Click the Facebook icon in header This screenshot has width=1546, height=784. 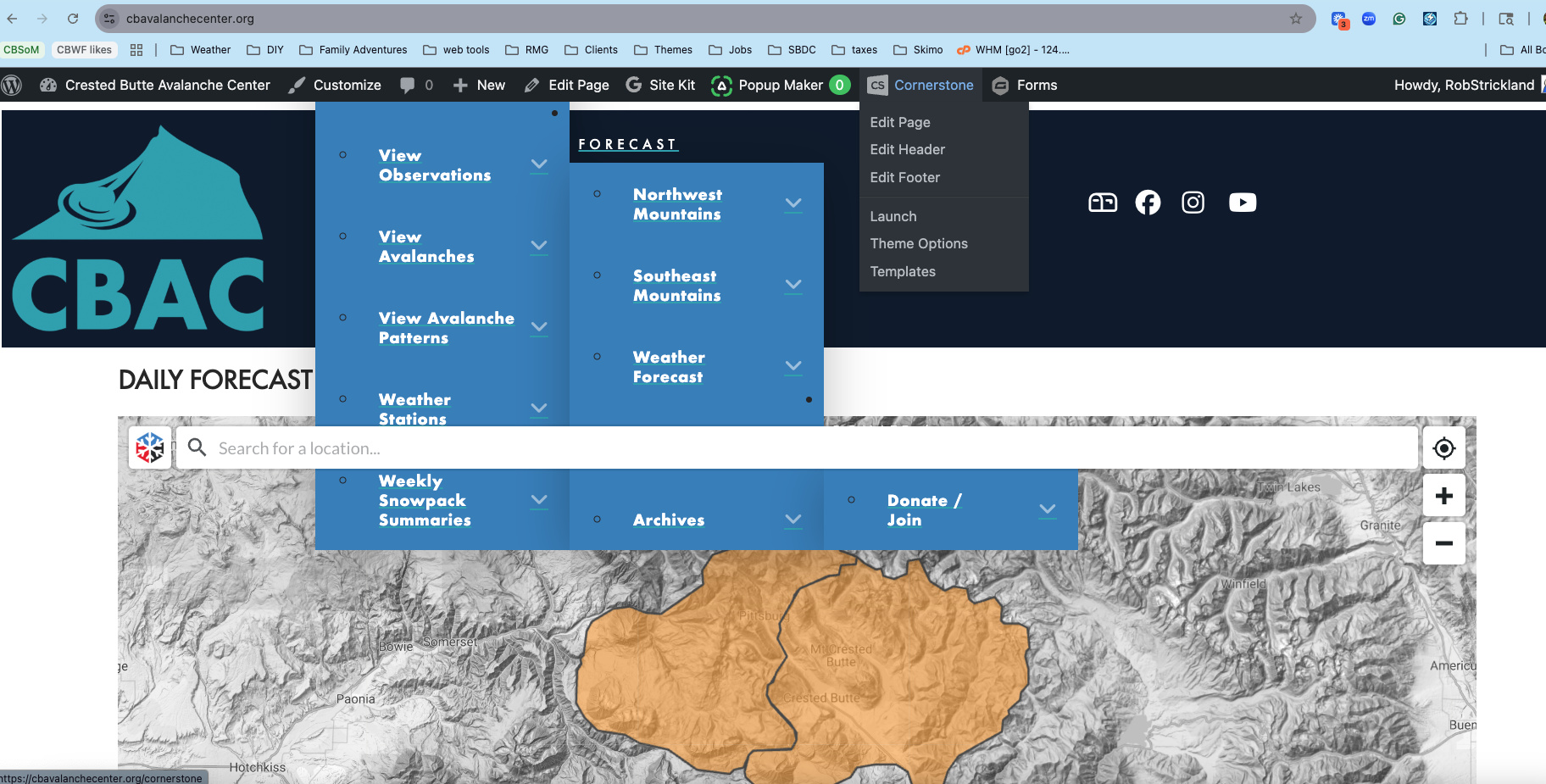(1148, 203)
